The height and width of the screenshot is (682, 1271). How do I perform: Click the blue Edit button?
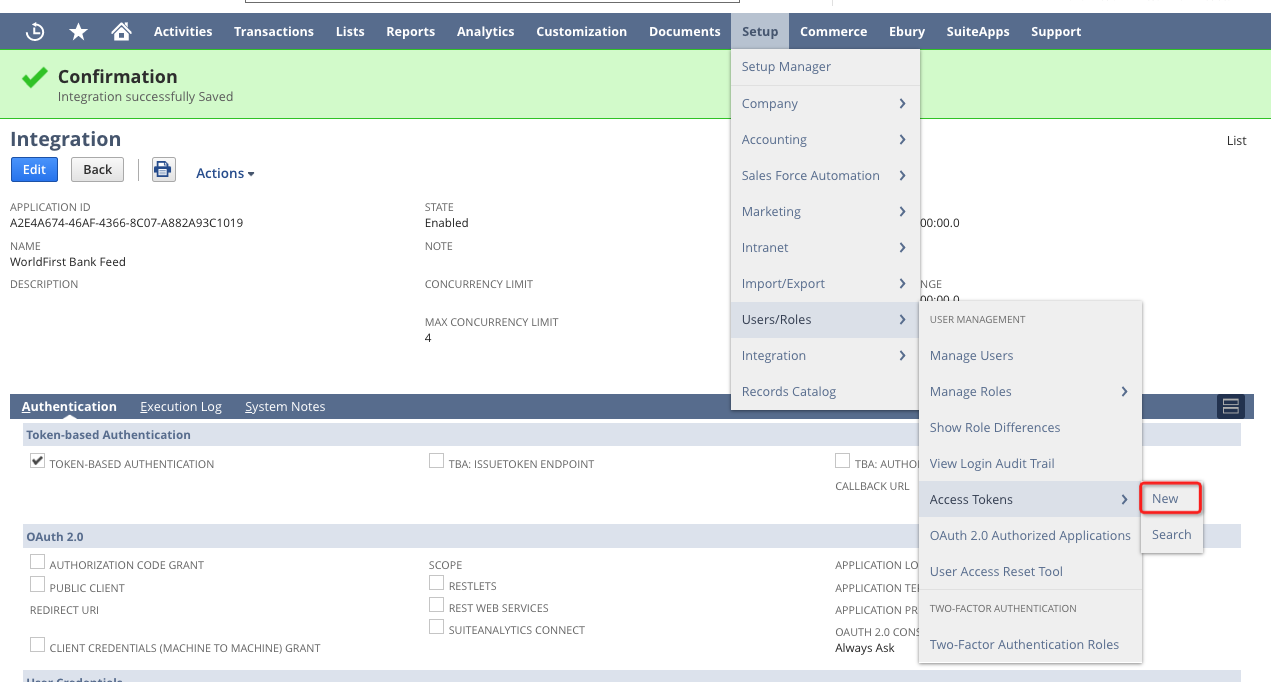[x=34, y=170]
